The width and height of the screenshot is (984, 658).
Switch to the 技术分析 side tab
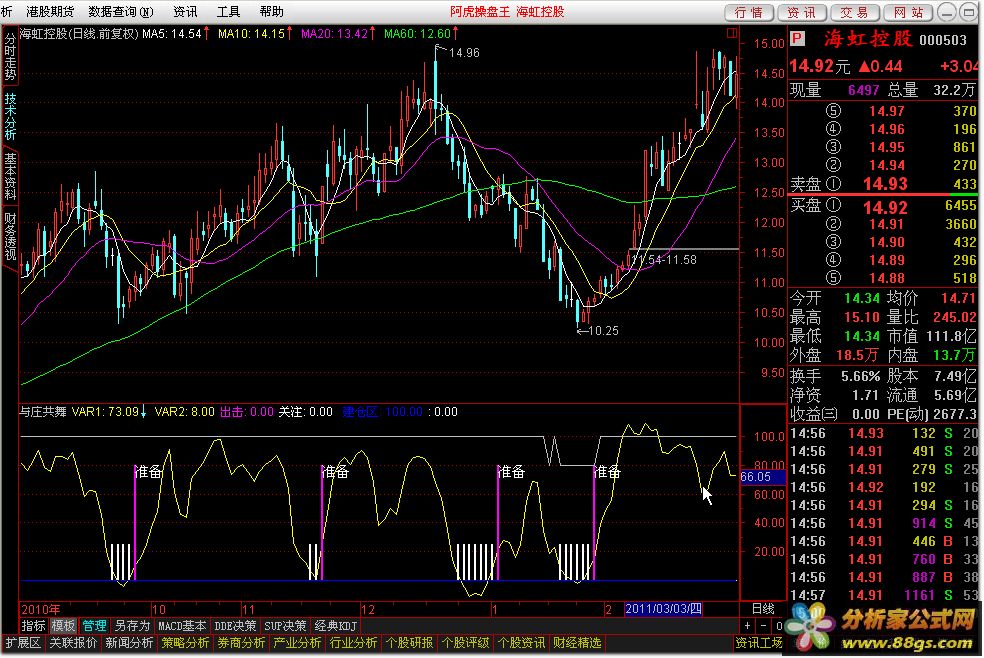tap(10, 115)
